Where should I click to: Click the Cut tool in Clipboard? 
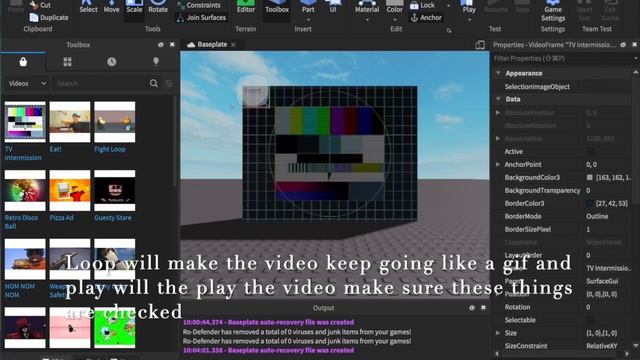[40, 5]
